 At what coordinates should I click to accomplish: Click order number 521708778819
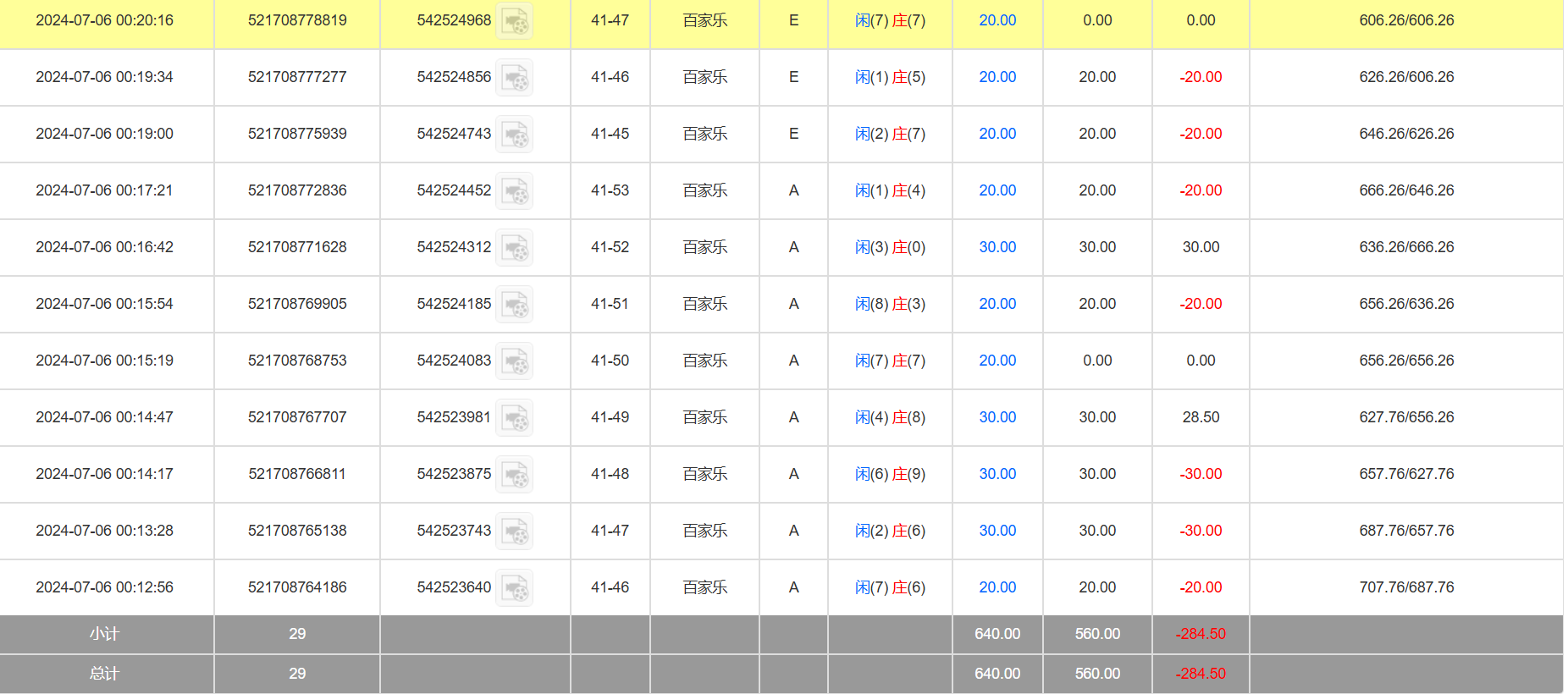click(297, 20)
